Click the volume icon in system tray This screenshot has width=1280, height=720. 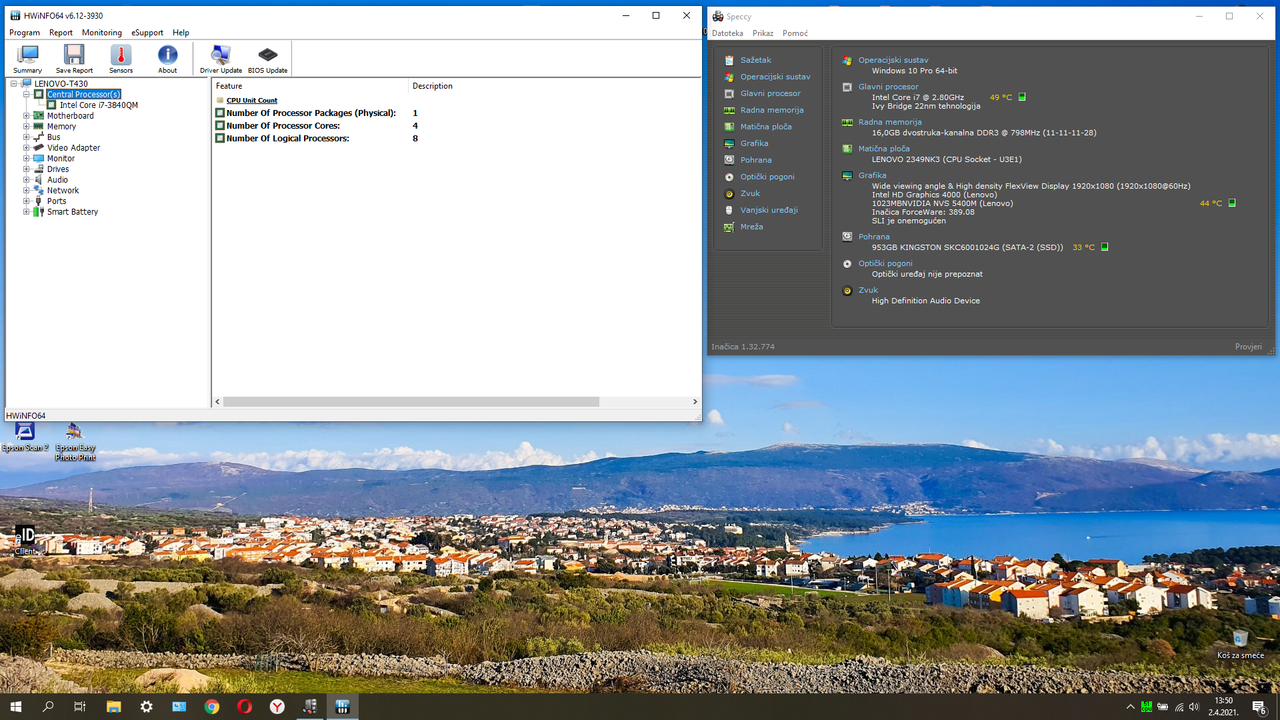1195,707
